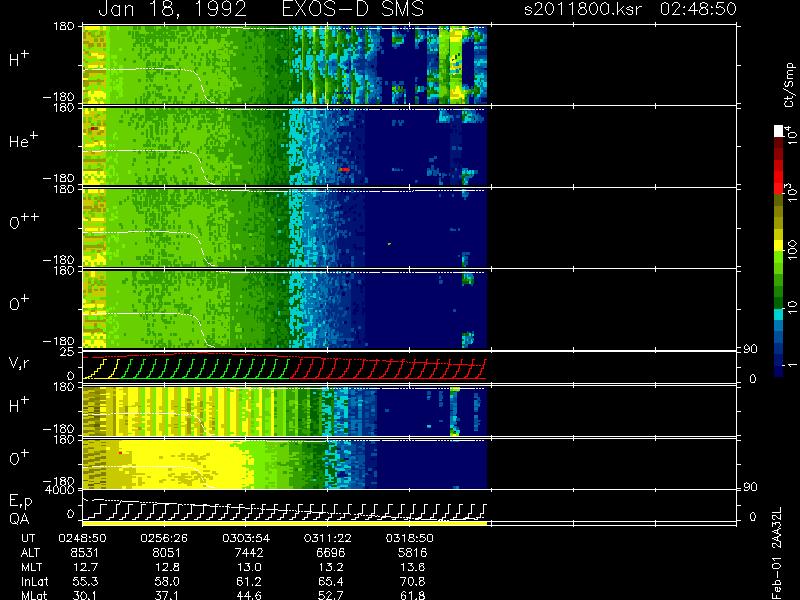Click the "MLat" row label

tap(34, 595)
